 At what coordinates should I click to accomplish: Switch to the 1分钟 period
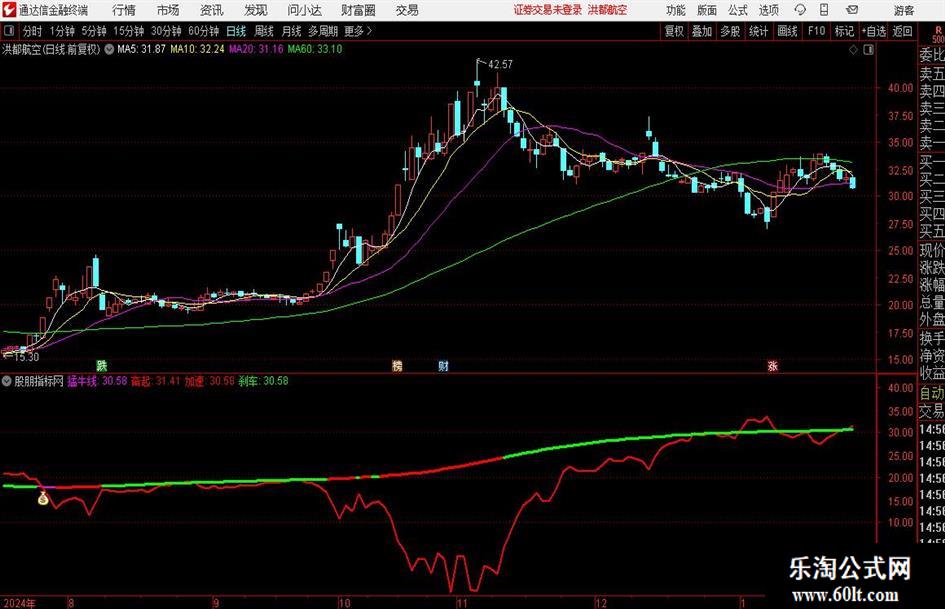(62, 31)
